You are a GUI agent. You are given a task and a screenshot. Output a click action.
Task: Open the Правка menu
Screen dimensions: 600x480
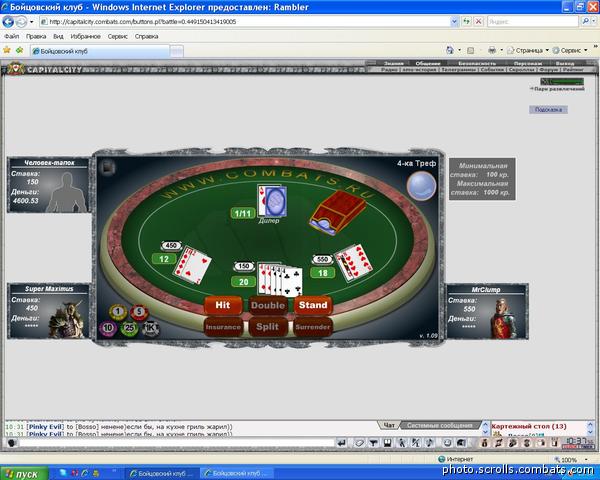pyautogui.click(x=36, y=36)
